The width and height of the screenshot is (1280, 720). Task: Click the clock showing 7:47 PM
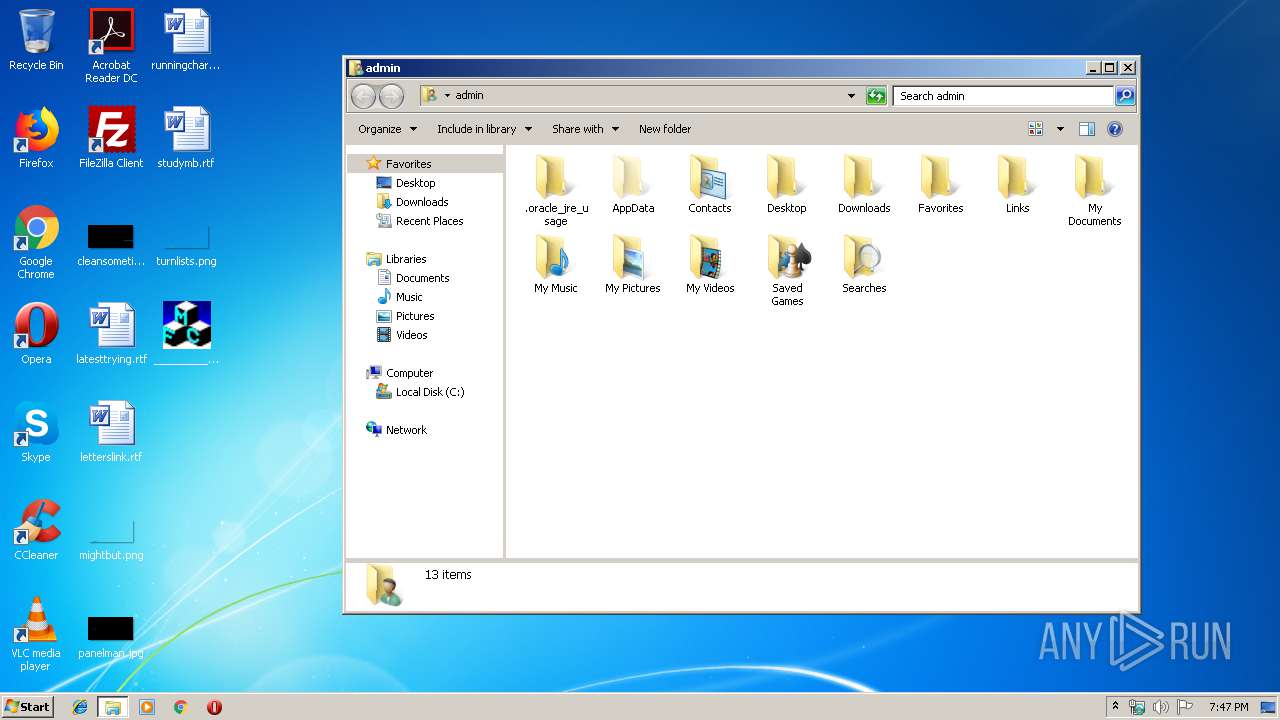pyautogui.click(x=1228, y=707)
